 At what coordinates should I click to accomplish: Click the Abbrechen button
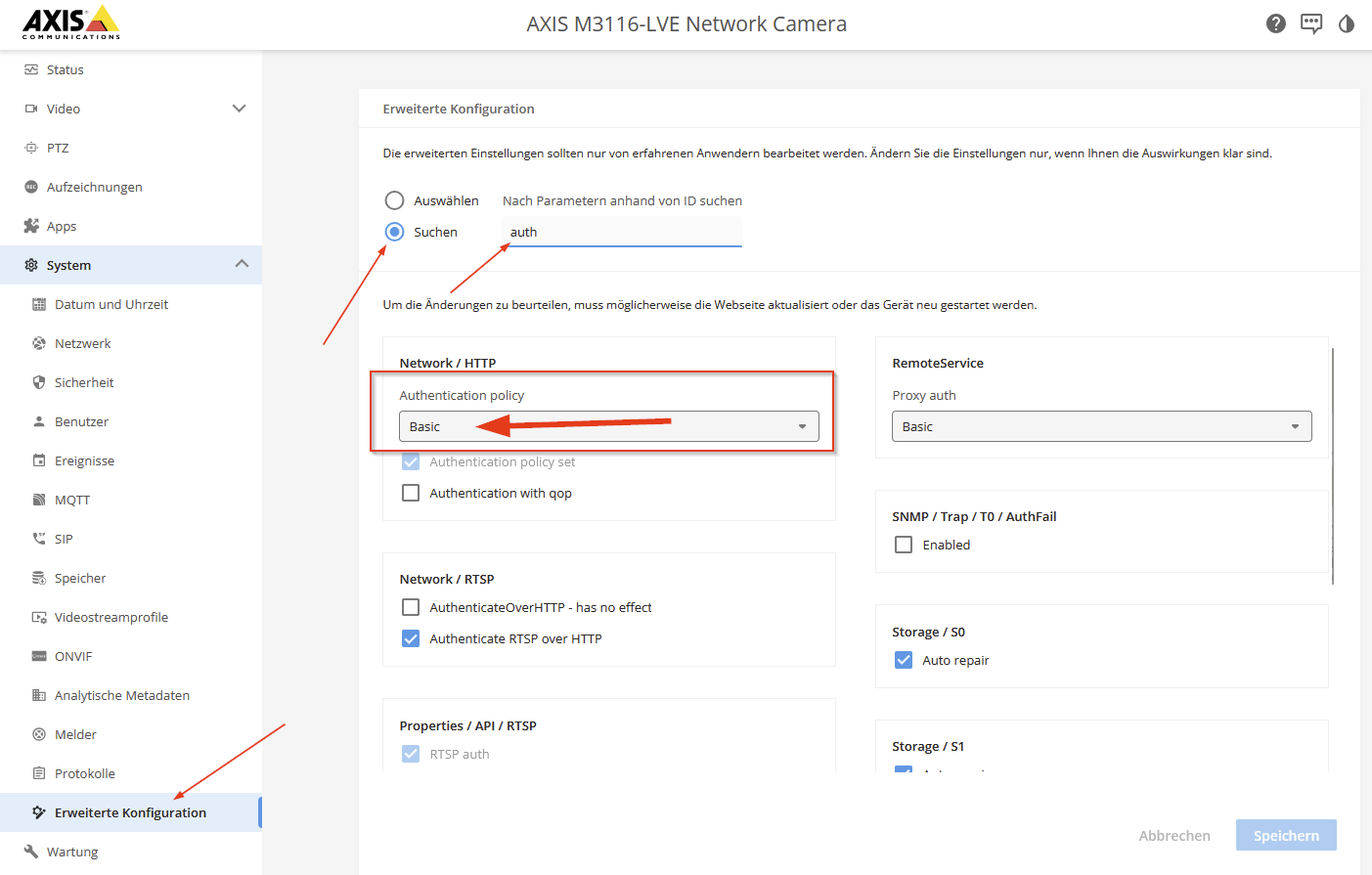pyautogui.click(x=1173, y=835)
